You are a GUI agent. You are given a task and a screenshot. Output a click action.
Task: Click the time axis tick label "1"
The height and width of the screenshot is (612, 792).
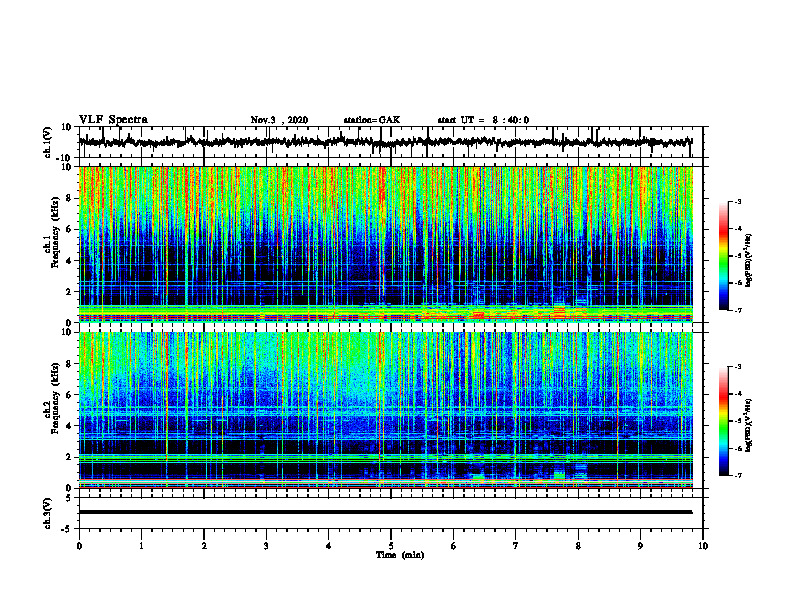pyautogui.click(x=141, y=546)
